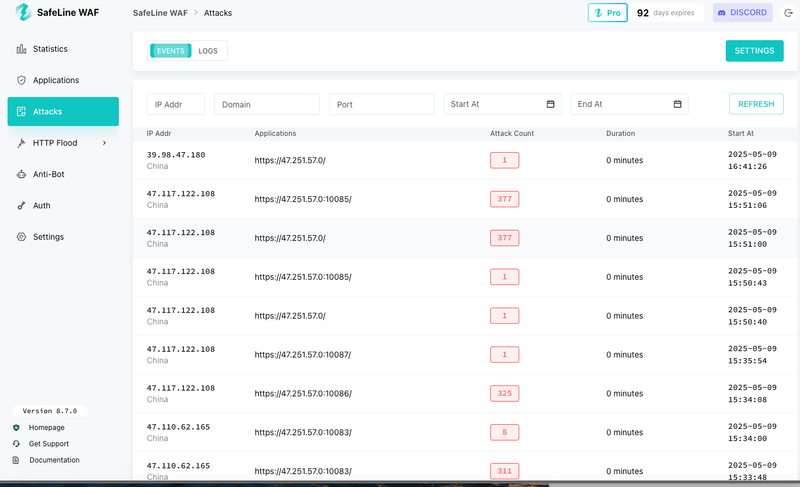Open Statistics via its bar chart icon
Image resolution: width=800 pixels, height=487 pixels.
(21, 49)
